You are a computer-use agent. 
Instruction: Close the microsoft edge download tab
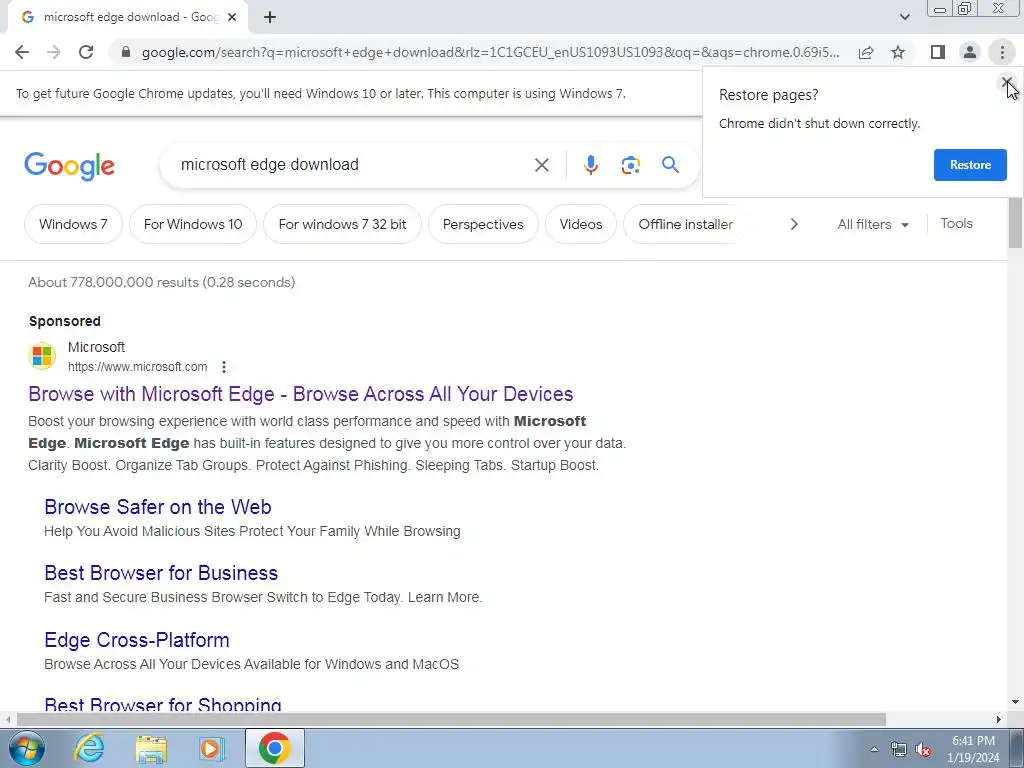(232, 18)
